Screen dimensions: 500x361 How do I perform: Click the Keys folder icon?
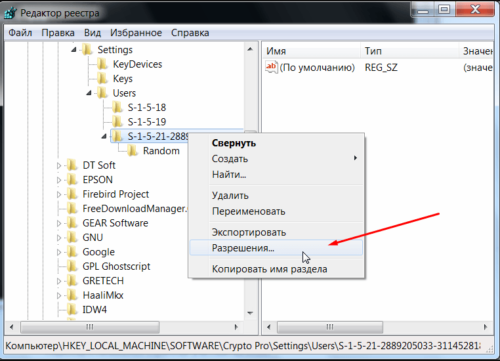point(103,79)
